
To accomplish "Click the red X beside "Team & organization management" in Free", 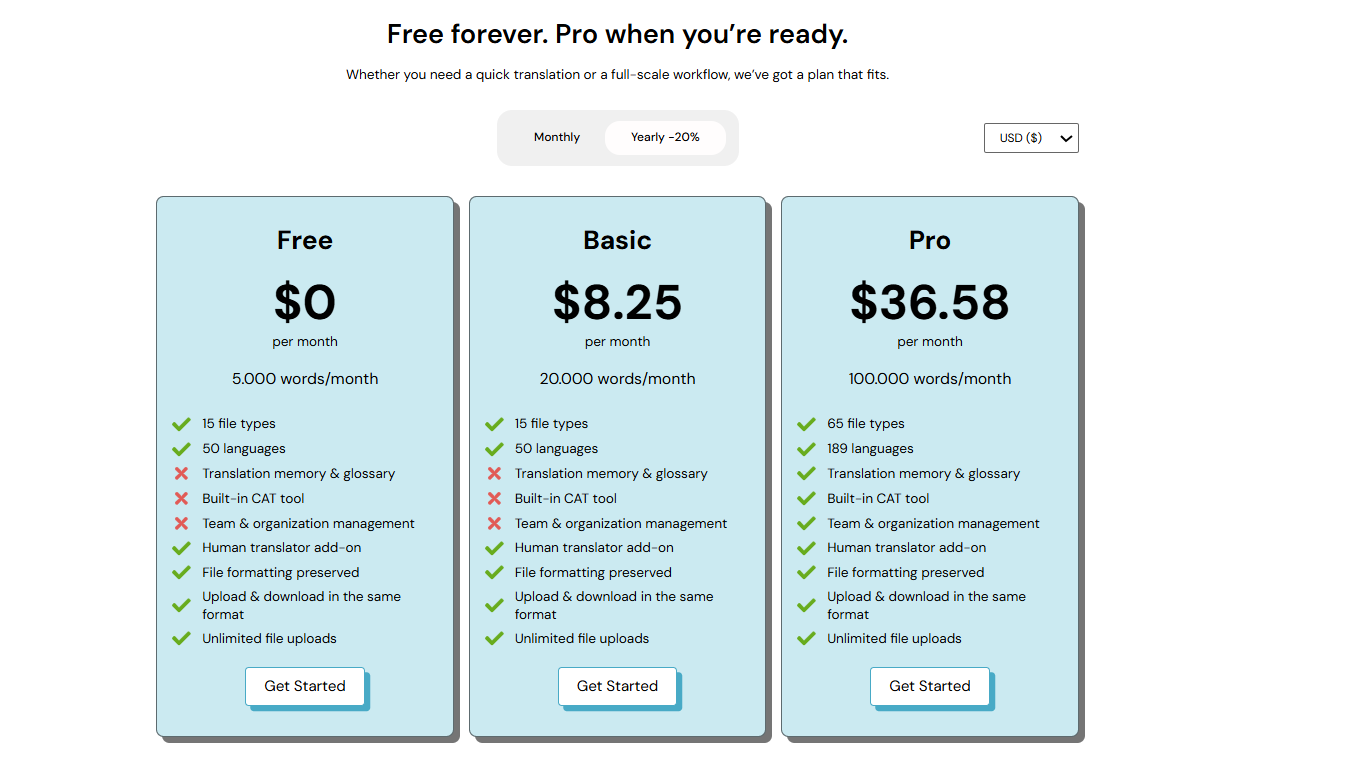I will pos(181,523).
